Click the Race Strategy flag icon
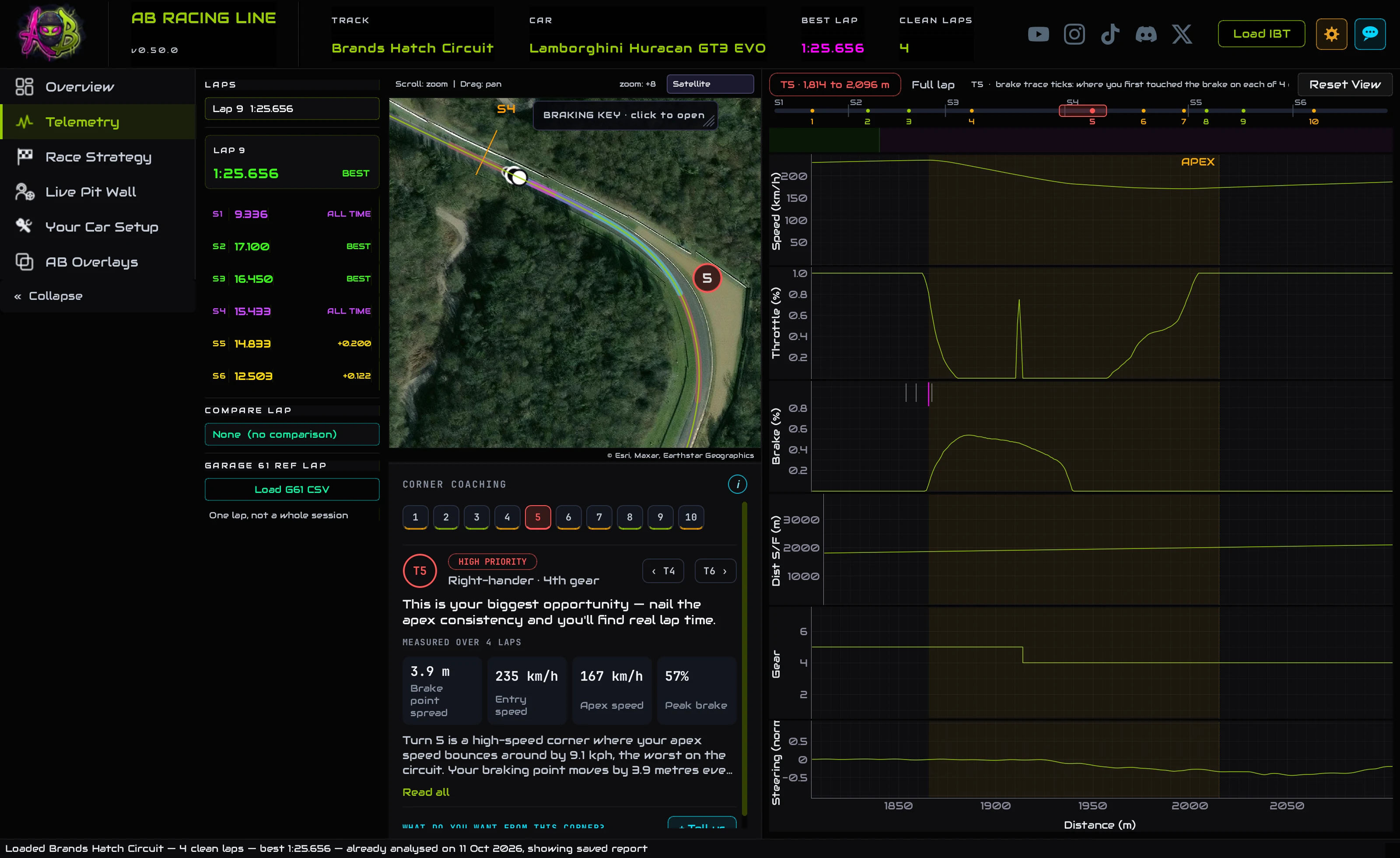 (x=24, y=156)
